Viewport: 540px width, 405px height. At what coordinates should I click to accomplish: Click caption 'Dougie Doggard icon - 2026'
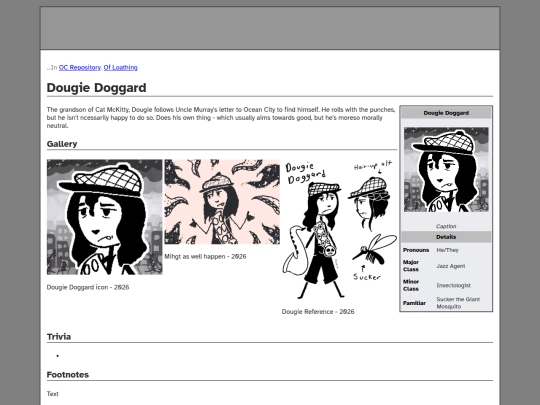[88, 287]
